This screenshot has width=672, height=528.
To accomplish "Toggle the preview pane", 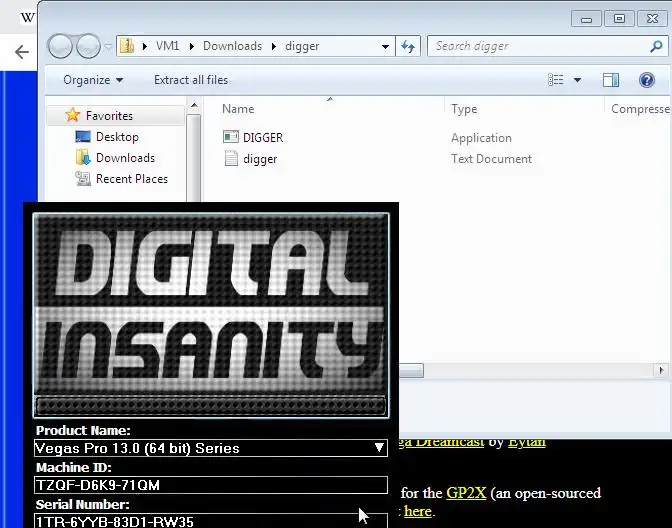I will 611,80.
